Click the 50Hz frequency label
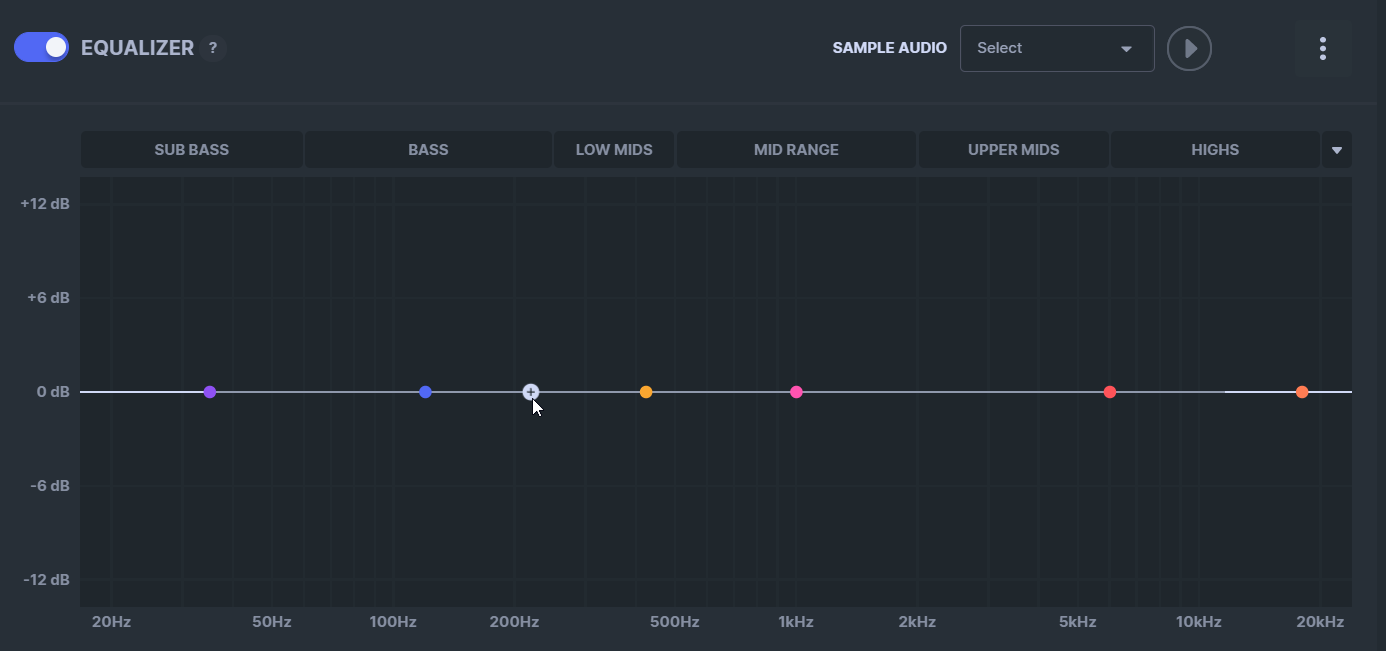 point(272,622)
